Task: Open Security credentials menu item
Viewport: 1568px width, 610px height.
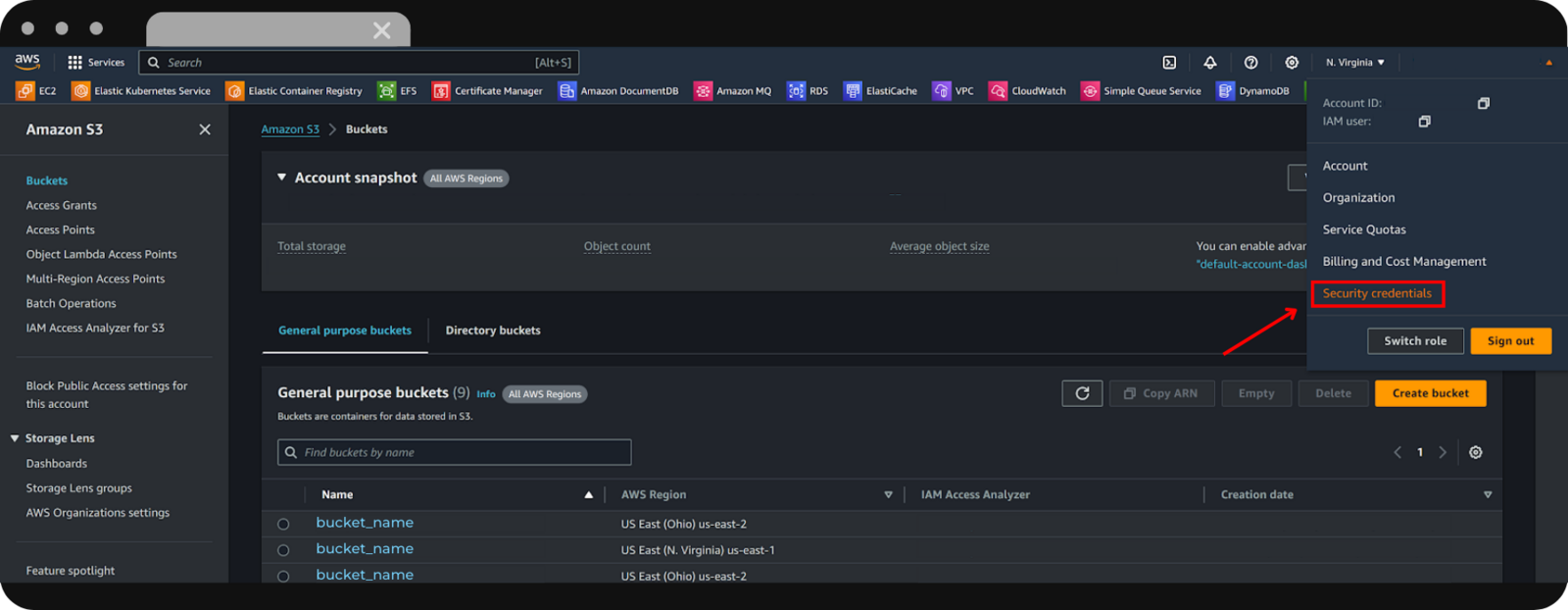Action: 1377,293
